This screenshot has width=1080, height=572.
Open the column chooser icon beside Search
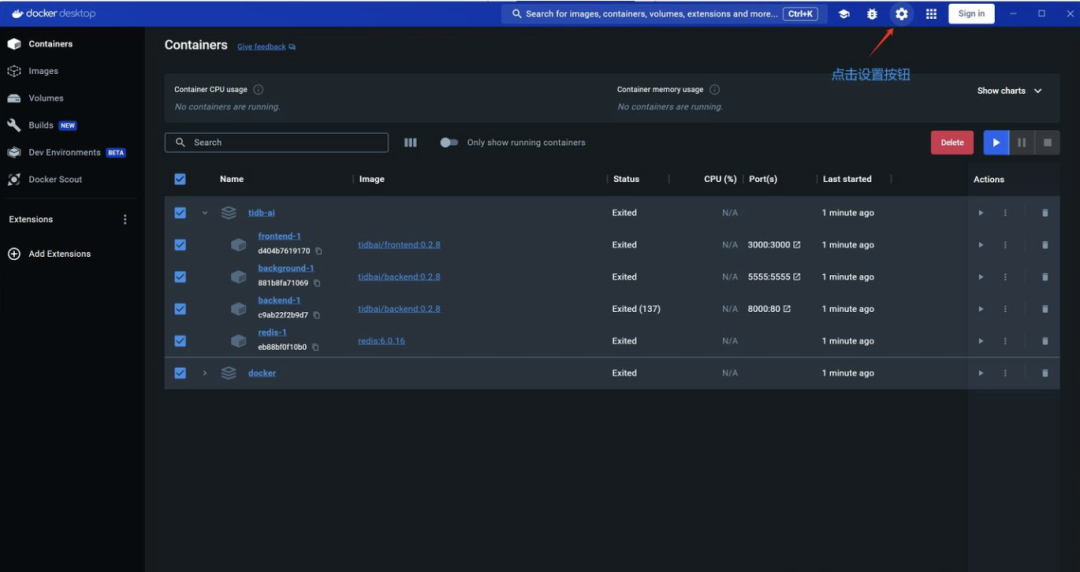coord(411,143)
